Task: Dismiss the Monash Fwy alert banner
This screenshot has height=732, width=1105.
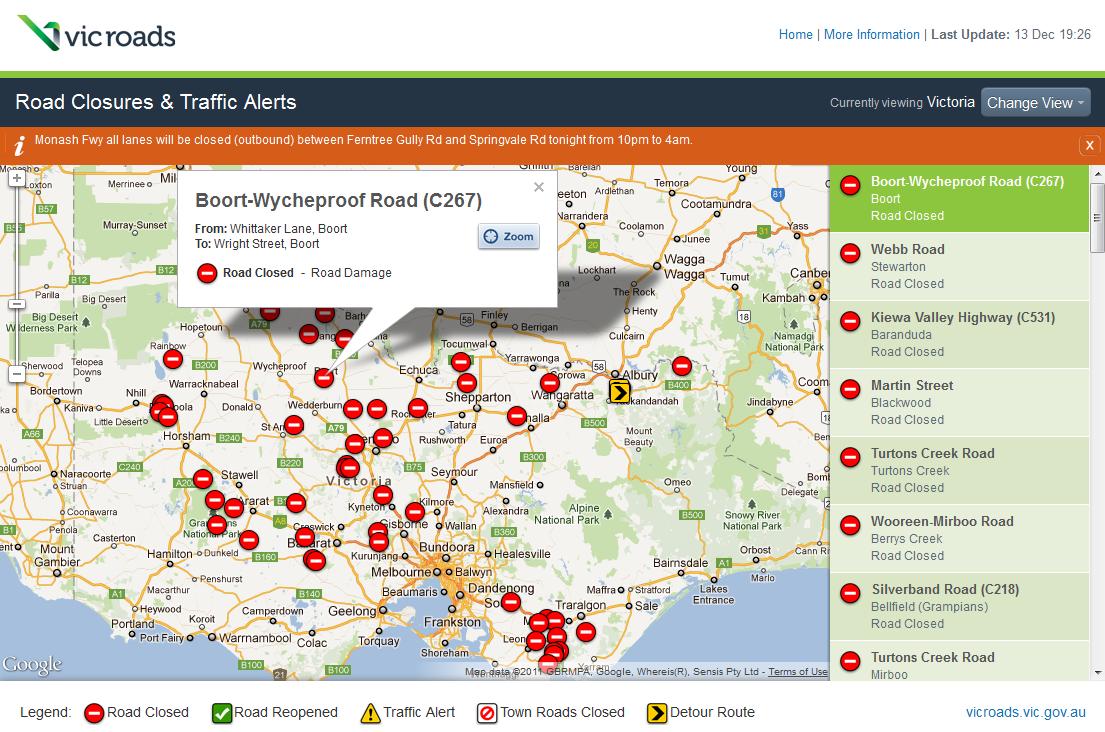Action: [x=1089, y=145]
